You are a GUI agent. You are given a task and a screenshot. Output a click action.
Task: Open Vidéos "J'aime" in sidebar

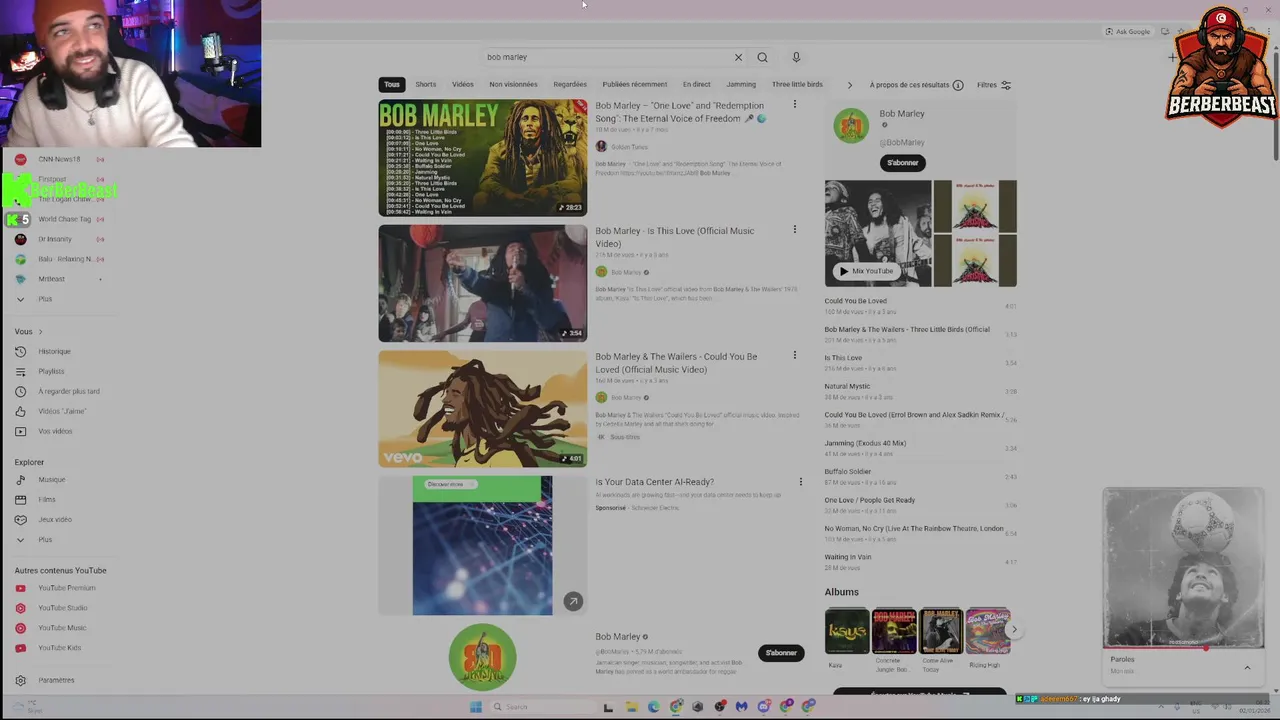pos(62,411)
